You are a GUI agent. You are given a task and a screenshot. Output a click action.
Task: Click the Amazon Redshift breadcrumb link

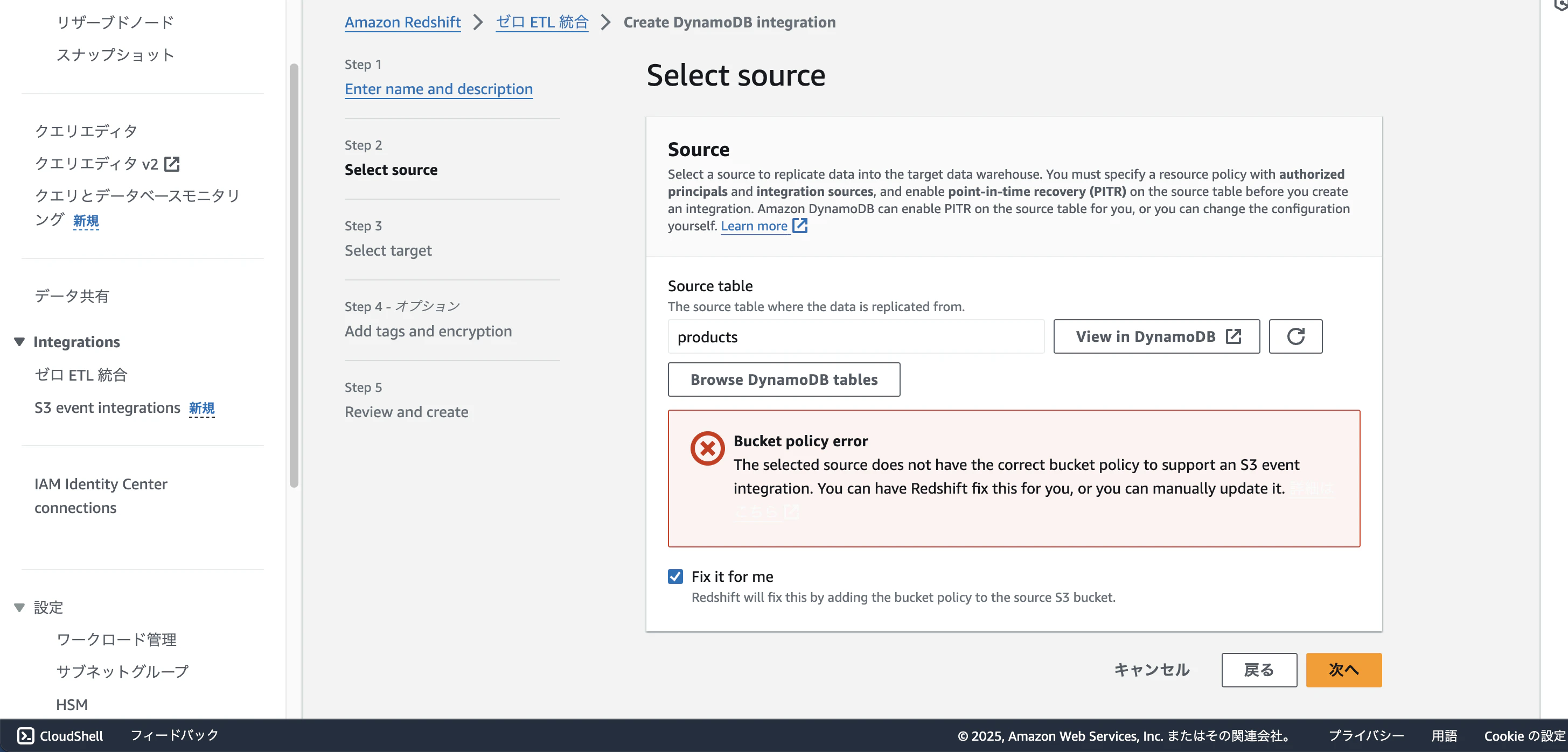[402, 23]
